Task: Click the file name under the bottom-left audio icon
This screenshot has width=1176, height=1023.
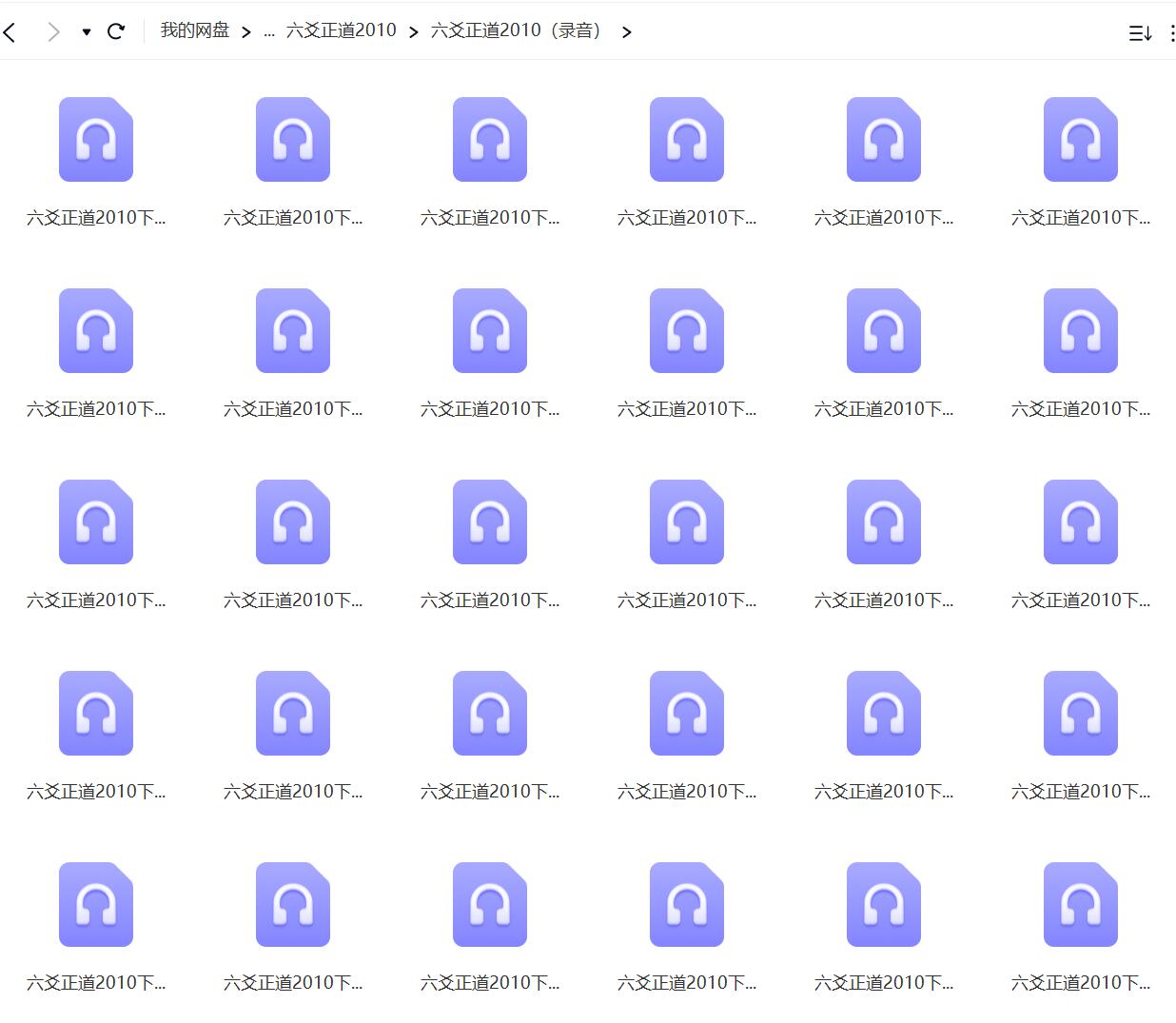Action: point(95,982)
